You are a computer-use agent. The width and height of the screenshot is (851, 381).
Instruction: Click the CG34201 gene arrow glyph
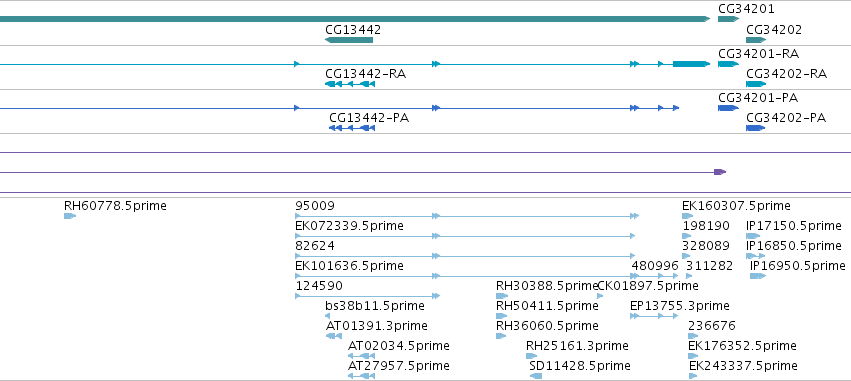click(x=728, y=19)
